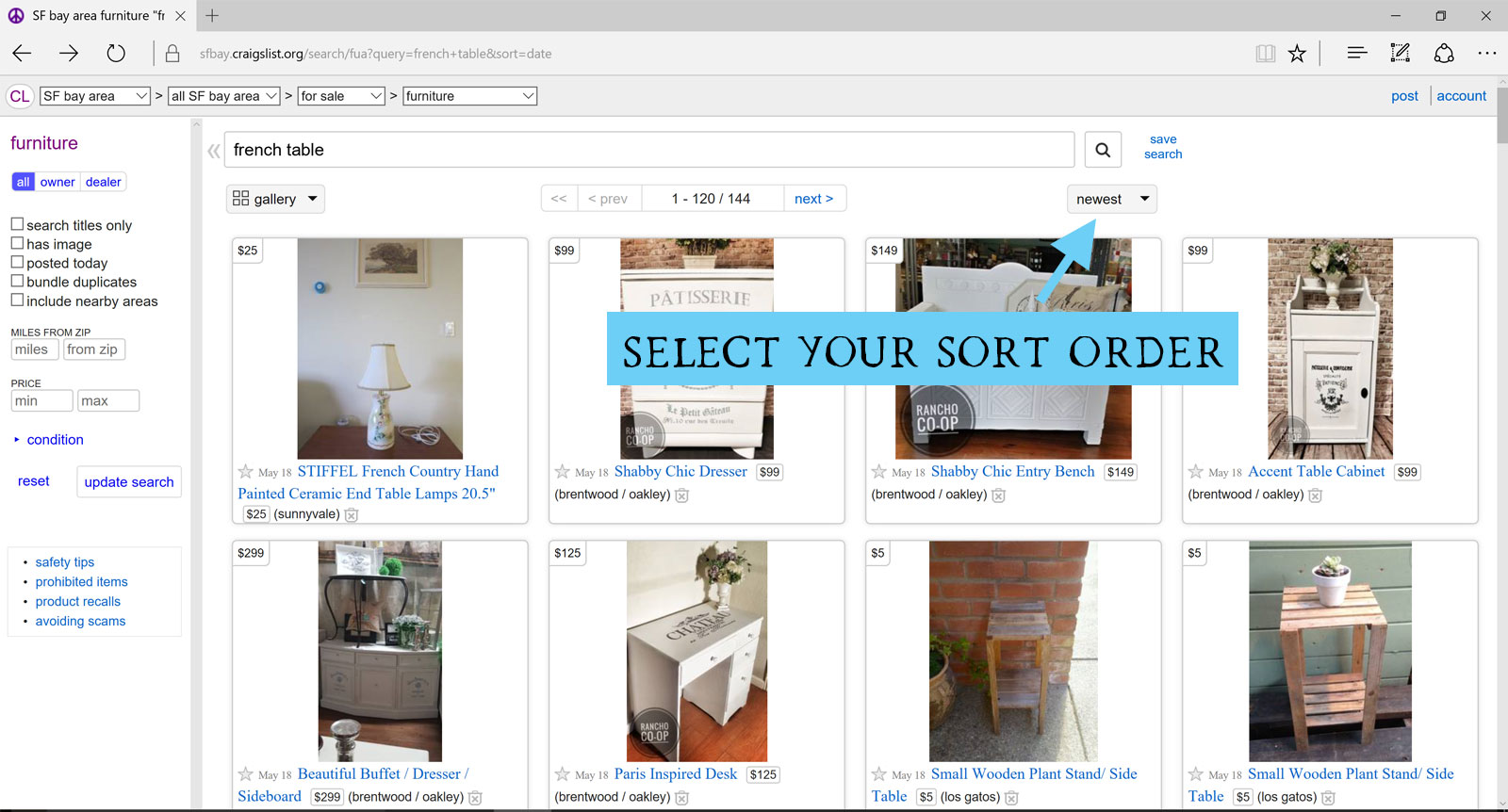
Task: Open the reading view book icon
Action: (1265, 54)
